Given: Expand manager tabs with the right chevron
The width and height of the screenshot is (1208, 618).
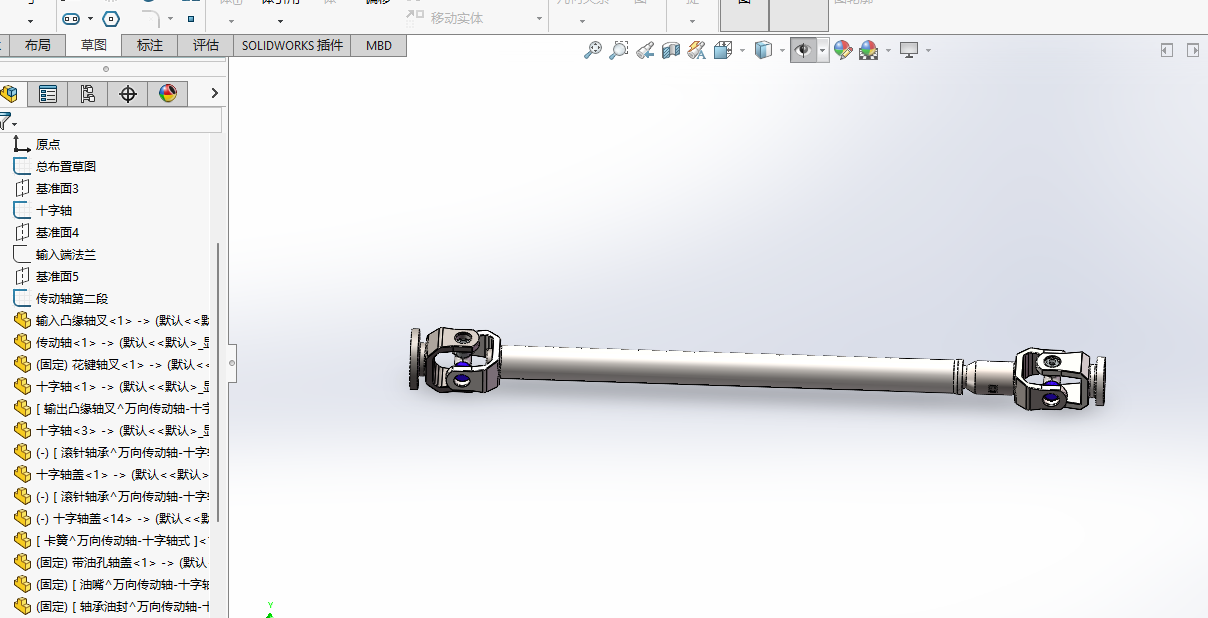Looking at the screenshot, I should (214, 93).
